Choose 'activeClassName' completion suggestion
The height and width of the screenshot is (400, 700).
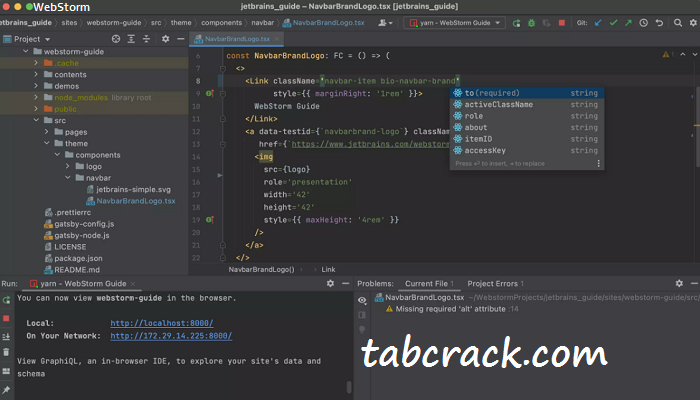click(x=527, y=104)
